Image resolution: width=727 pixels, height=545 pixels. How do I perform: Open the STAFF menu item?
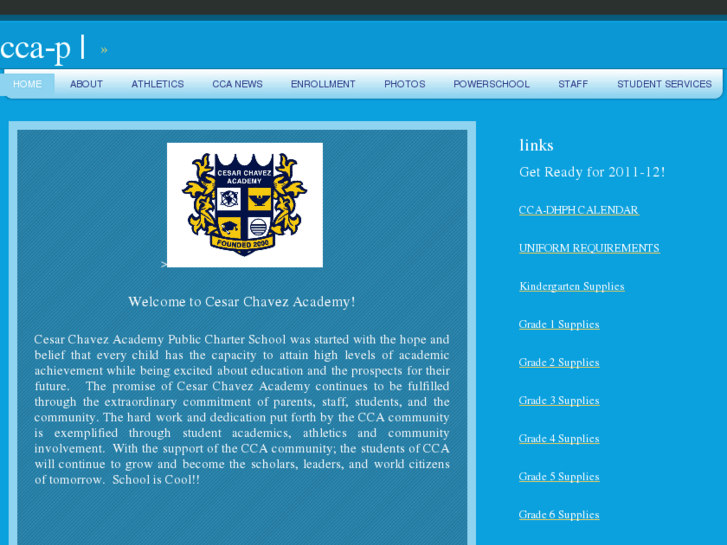point(573,84)
